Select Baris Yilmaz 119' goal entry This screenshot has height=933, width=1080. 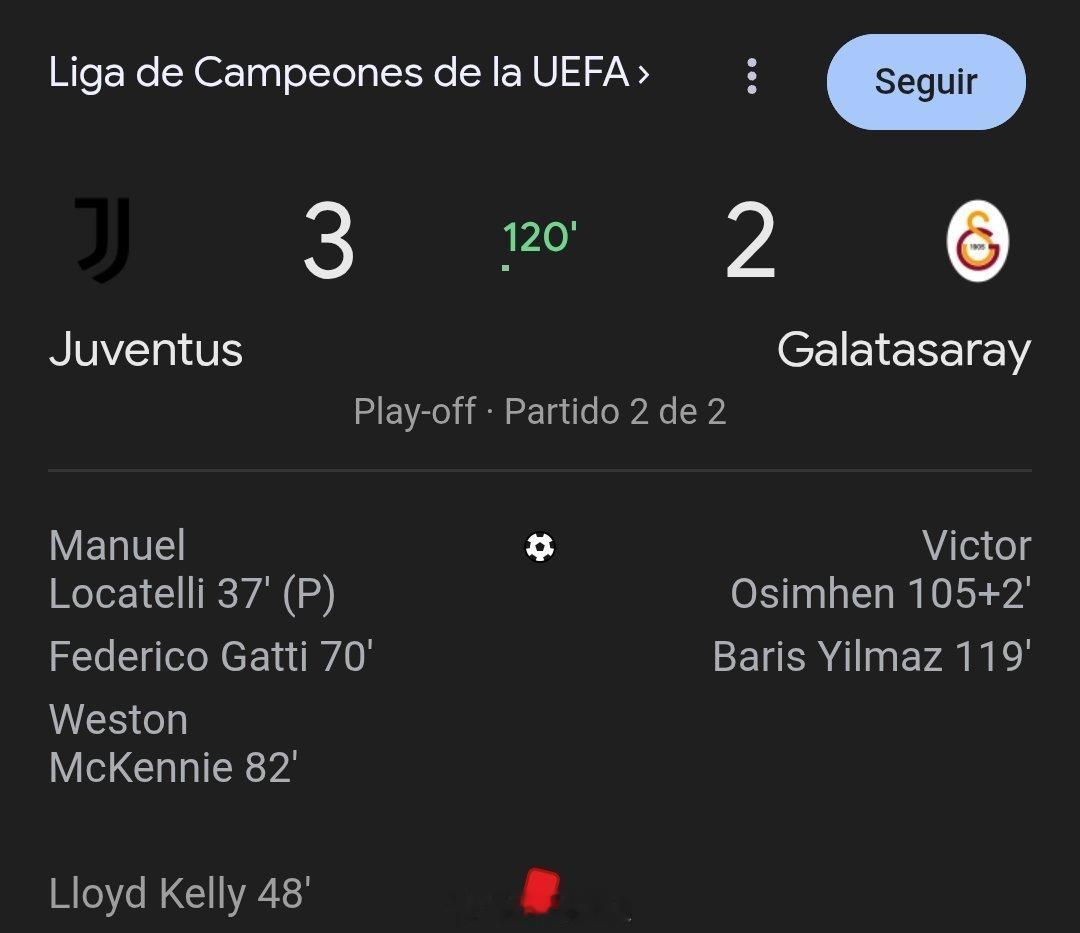[871, 657]
